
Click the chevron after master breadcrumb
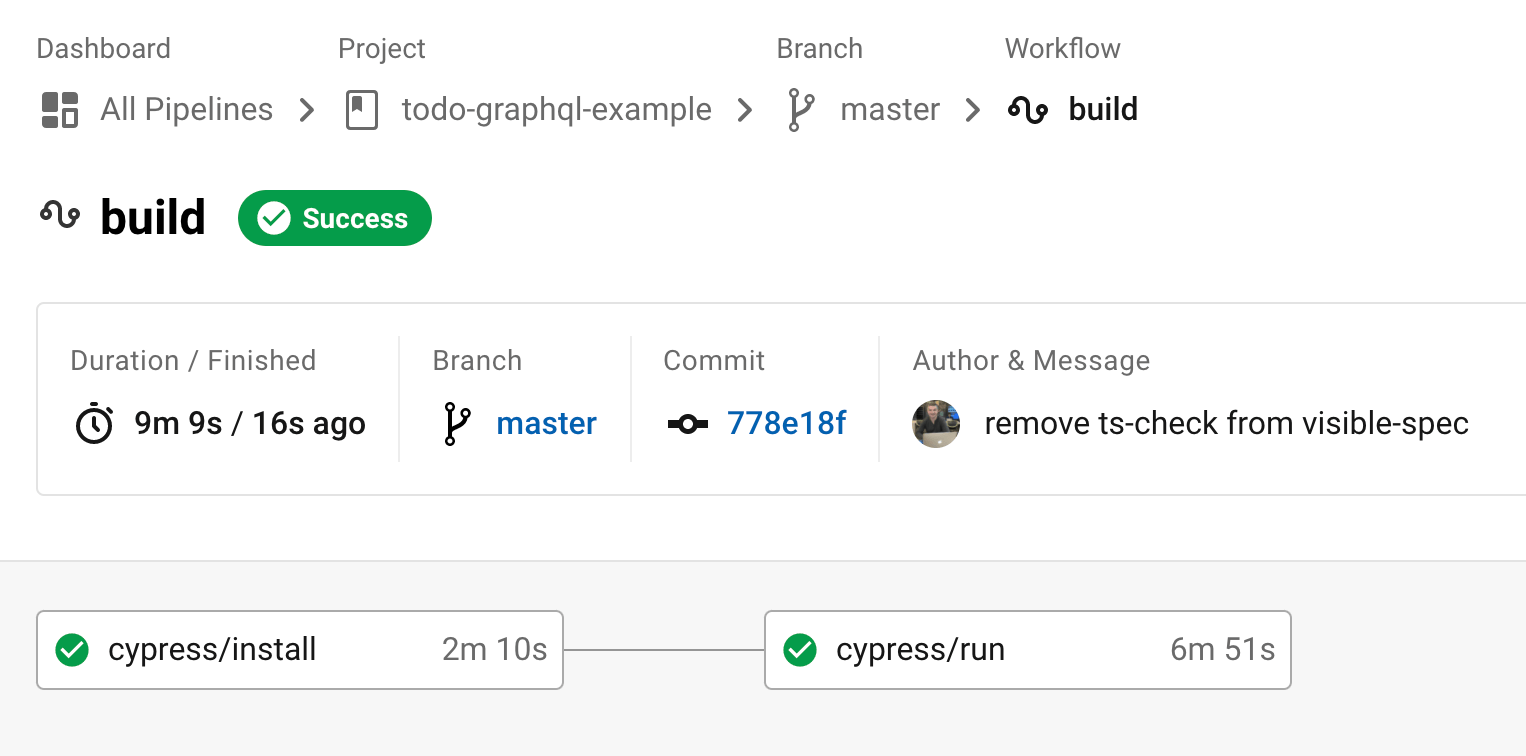pyautogui.click(x=972, y=110)
